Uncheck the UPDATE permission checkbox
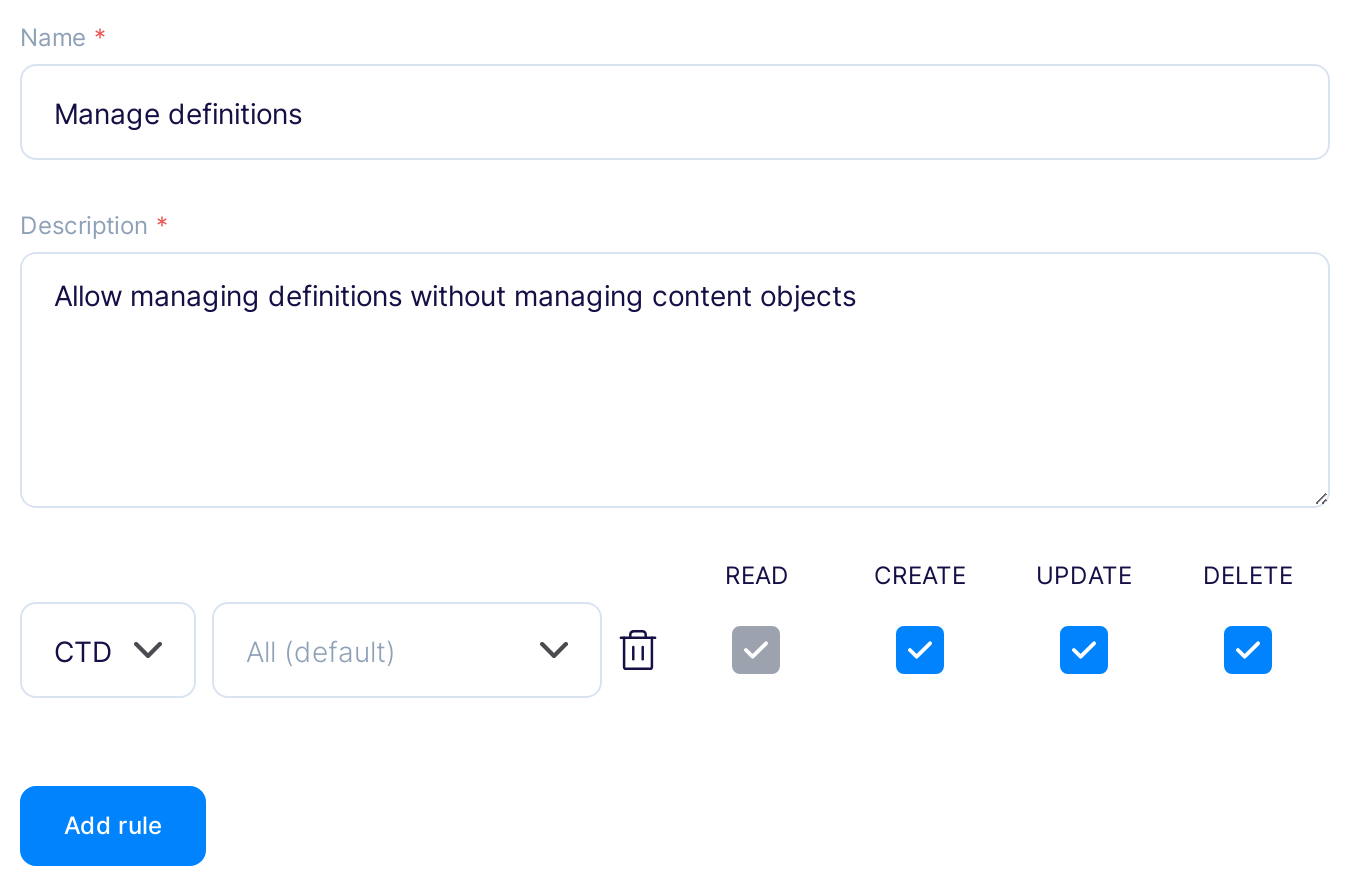1348x886 pixels. click(x=1084, y=650)
